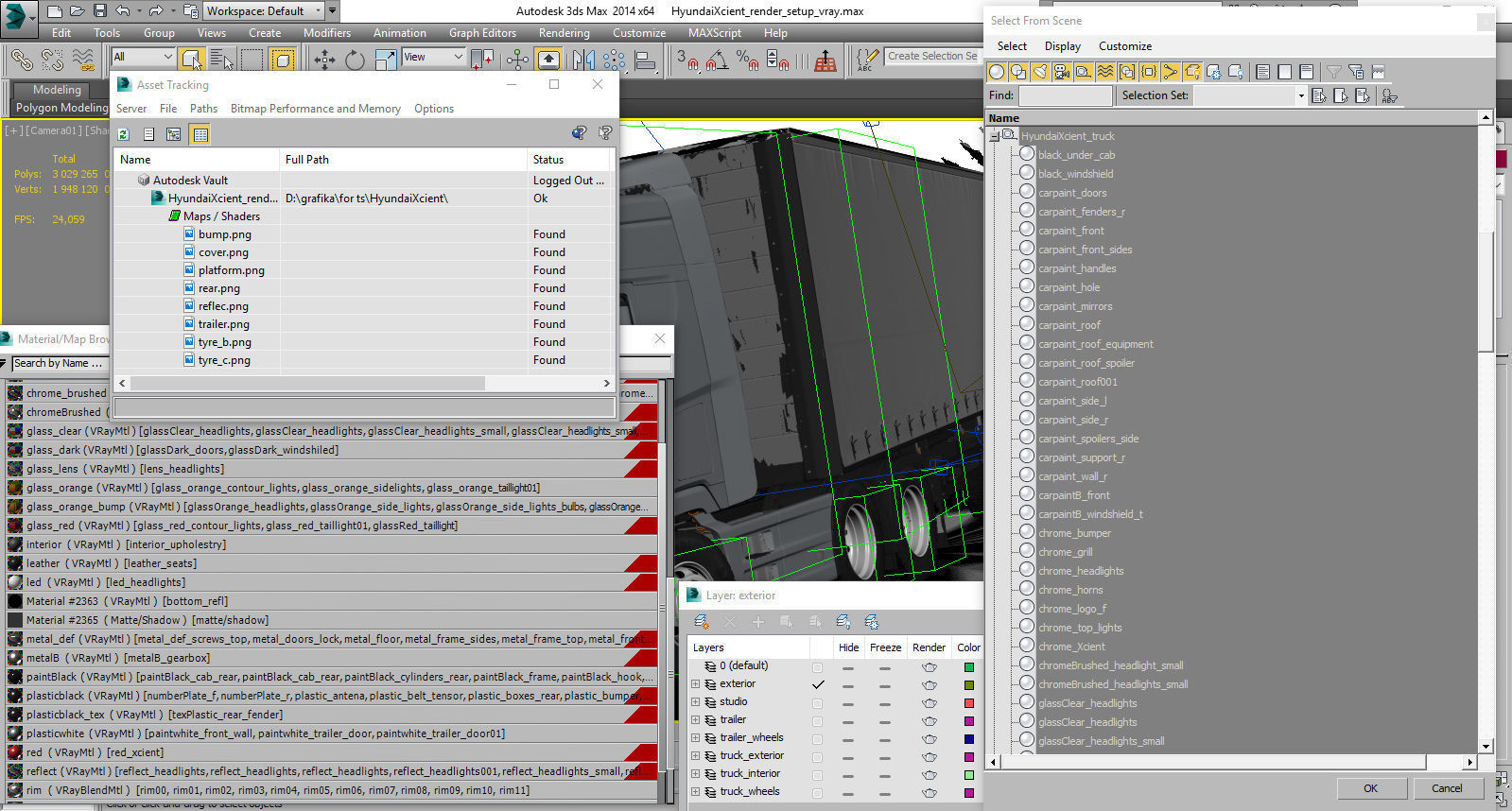This screenshot has width=1512, height=811.
Task: Toggle Render teapot for truck_interior layer
Action: click(929, 775)
